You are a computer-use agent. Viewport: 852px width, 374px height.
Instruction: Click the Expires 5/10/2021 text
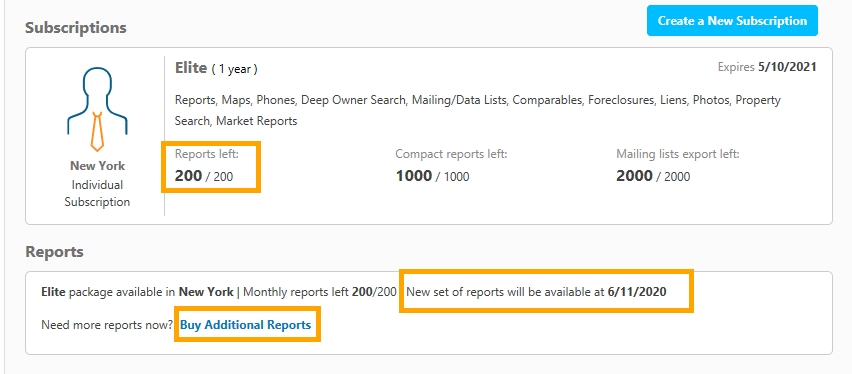point(767,67)
